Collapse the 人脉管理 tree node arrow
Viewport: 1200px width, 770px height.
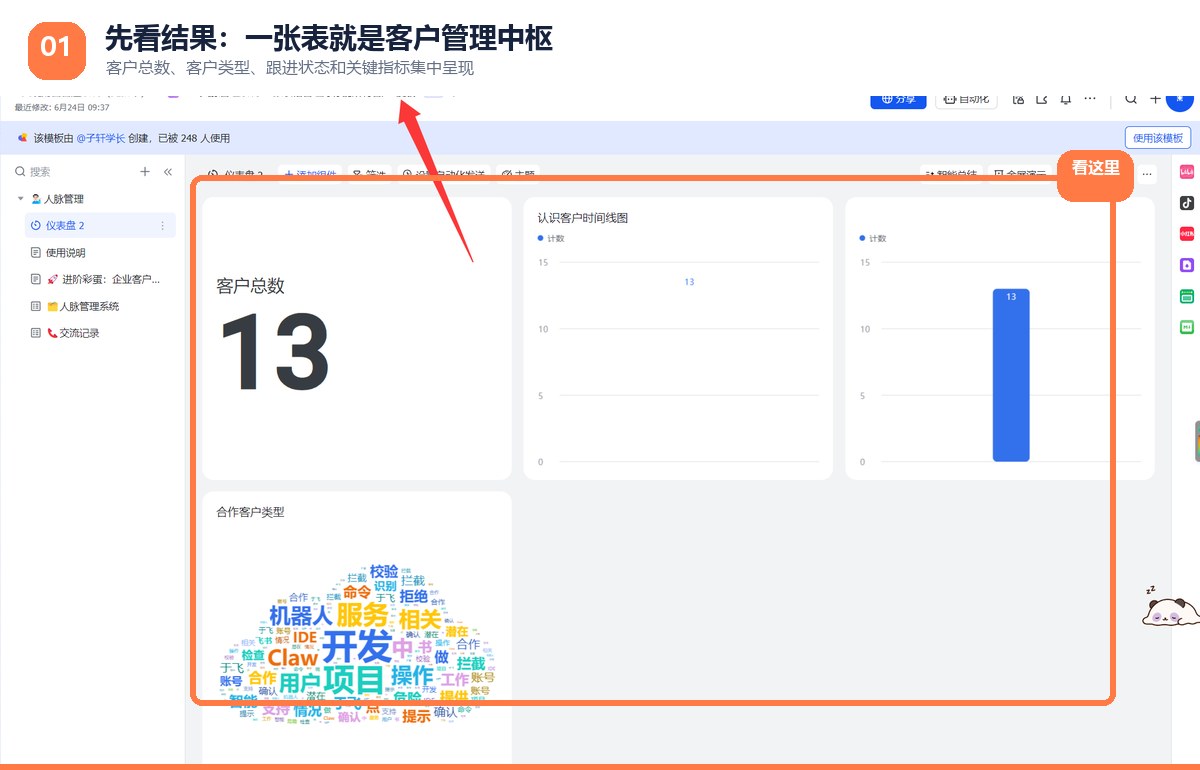pos(20,199)
